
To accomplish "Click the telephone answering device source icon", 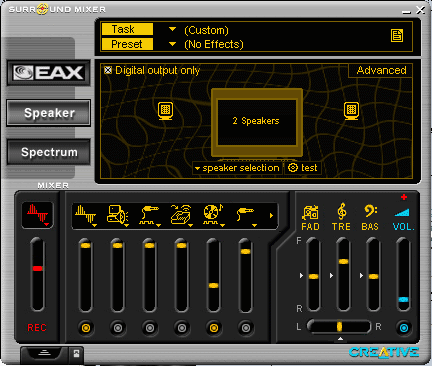I will (x=181, y=214).
